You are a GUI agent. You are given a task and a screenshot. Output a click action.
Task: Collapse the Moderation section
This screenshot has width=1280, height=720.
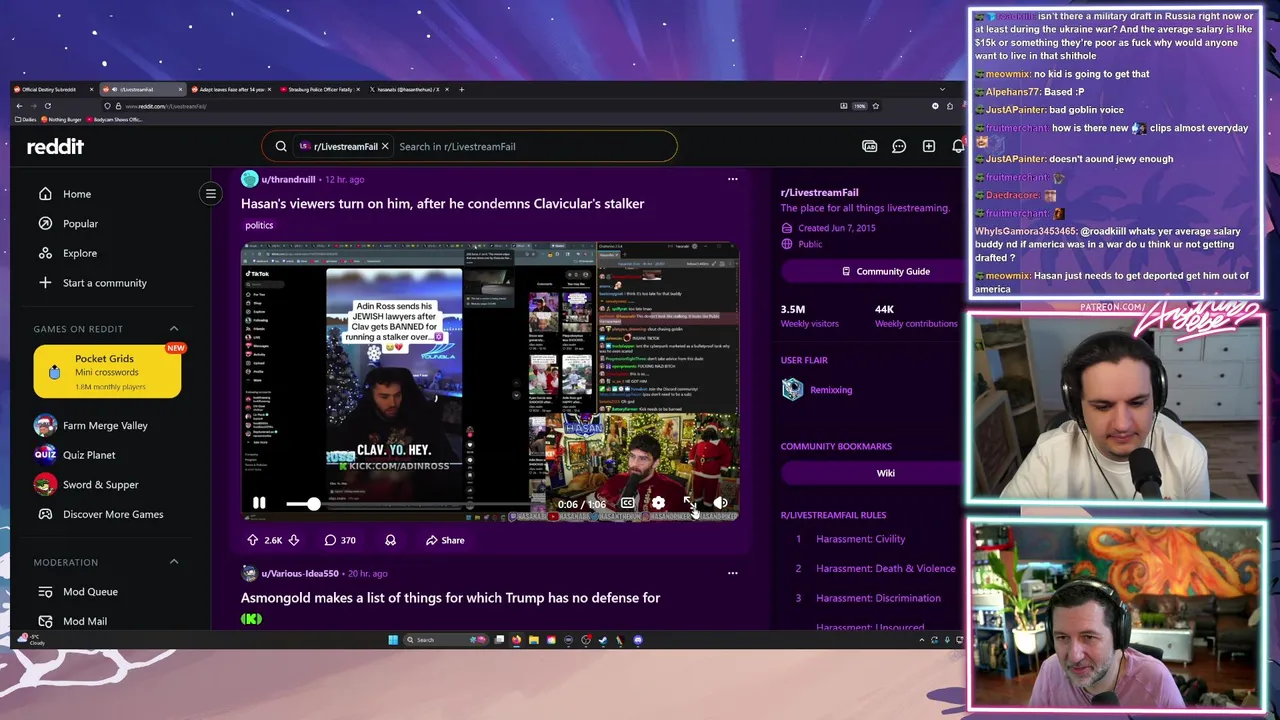[173, 562]
